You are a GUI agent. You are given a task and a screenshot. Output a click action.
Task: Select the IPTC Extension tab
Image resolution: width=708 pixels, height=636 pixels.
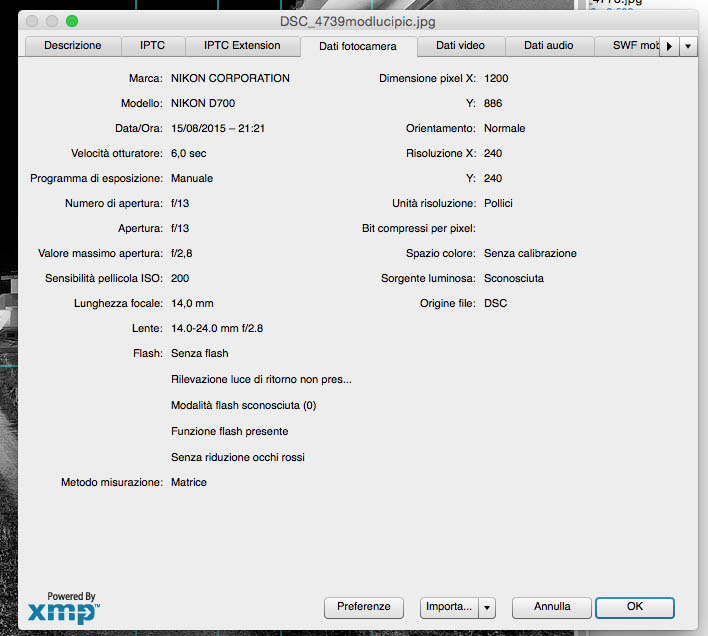click(x=242, y=46)
